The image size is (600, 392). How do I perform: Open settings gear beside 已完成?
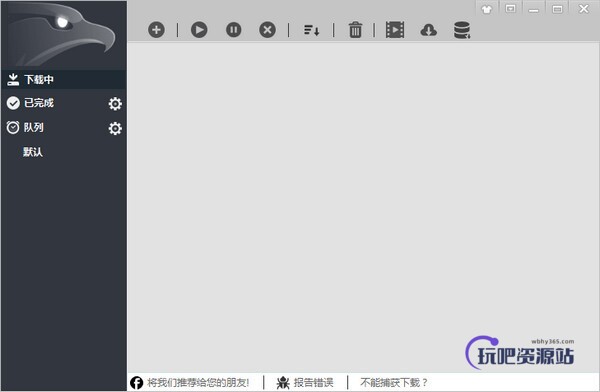115,103
